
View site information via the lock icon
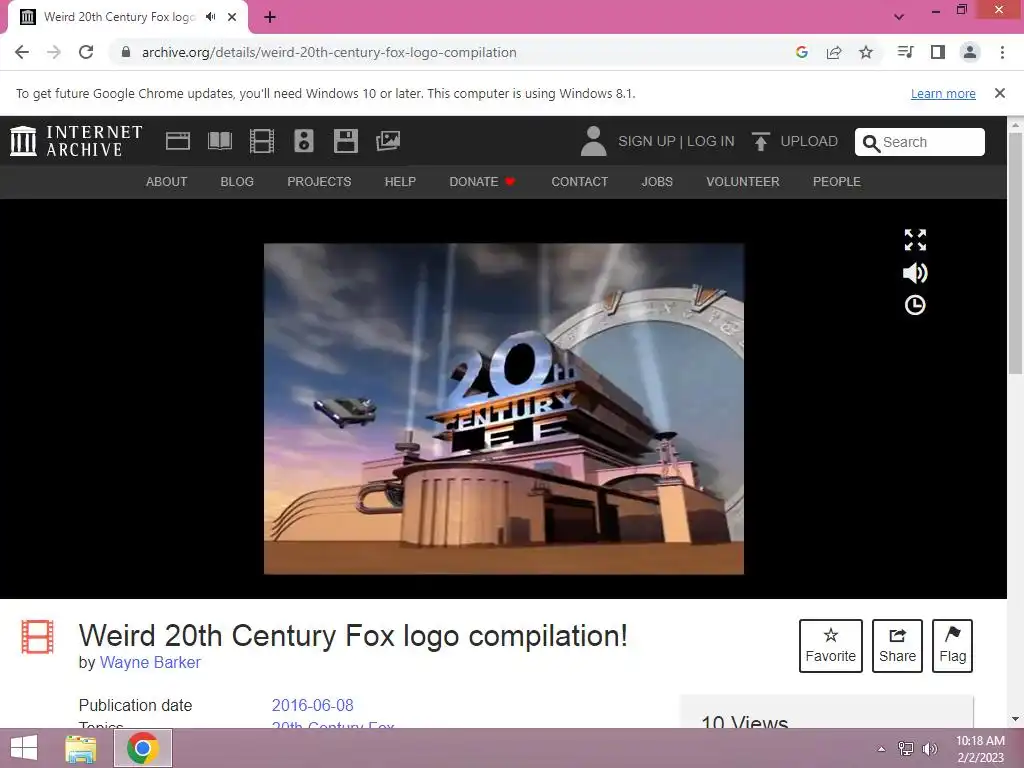pos(126,52)
